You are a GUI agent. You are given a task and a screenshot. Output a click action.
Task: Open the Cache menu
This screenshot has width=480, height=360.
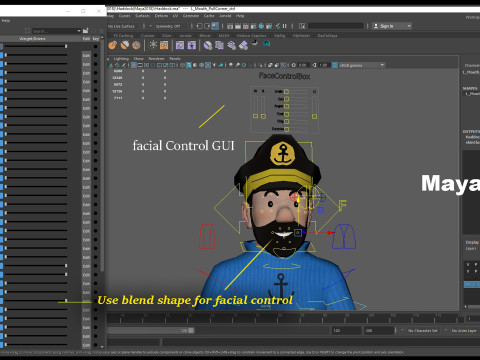209,16
